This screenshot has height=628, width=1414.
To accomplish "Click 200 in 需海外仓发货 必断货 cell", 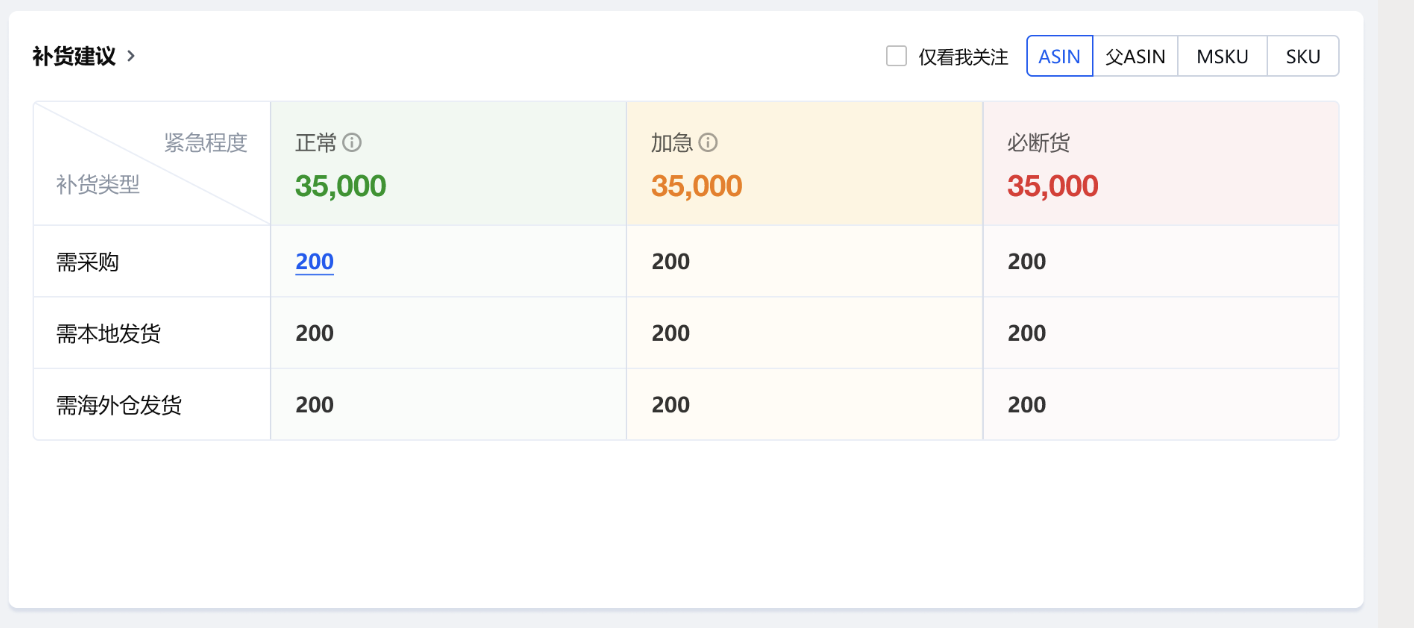I will click(1026, 405).
